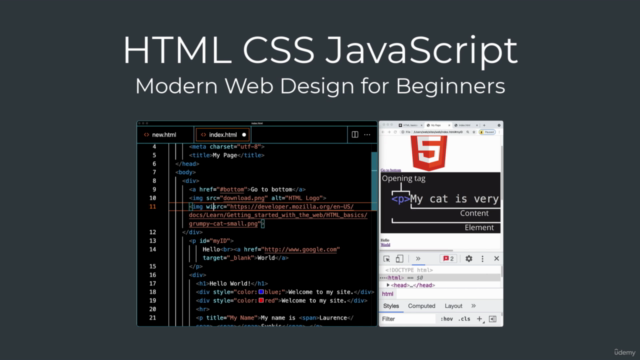
Task: Click the Filter styles input field
Action: pyautogui.click(x=408, y=319)
